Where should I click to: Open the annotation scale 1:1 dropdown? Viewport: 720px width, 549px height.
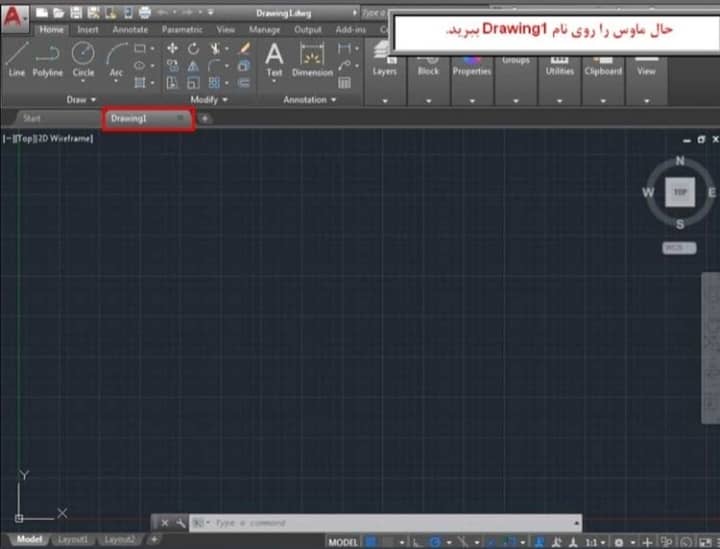[596, 543]
